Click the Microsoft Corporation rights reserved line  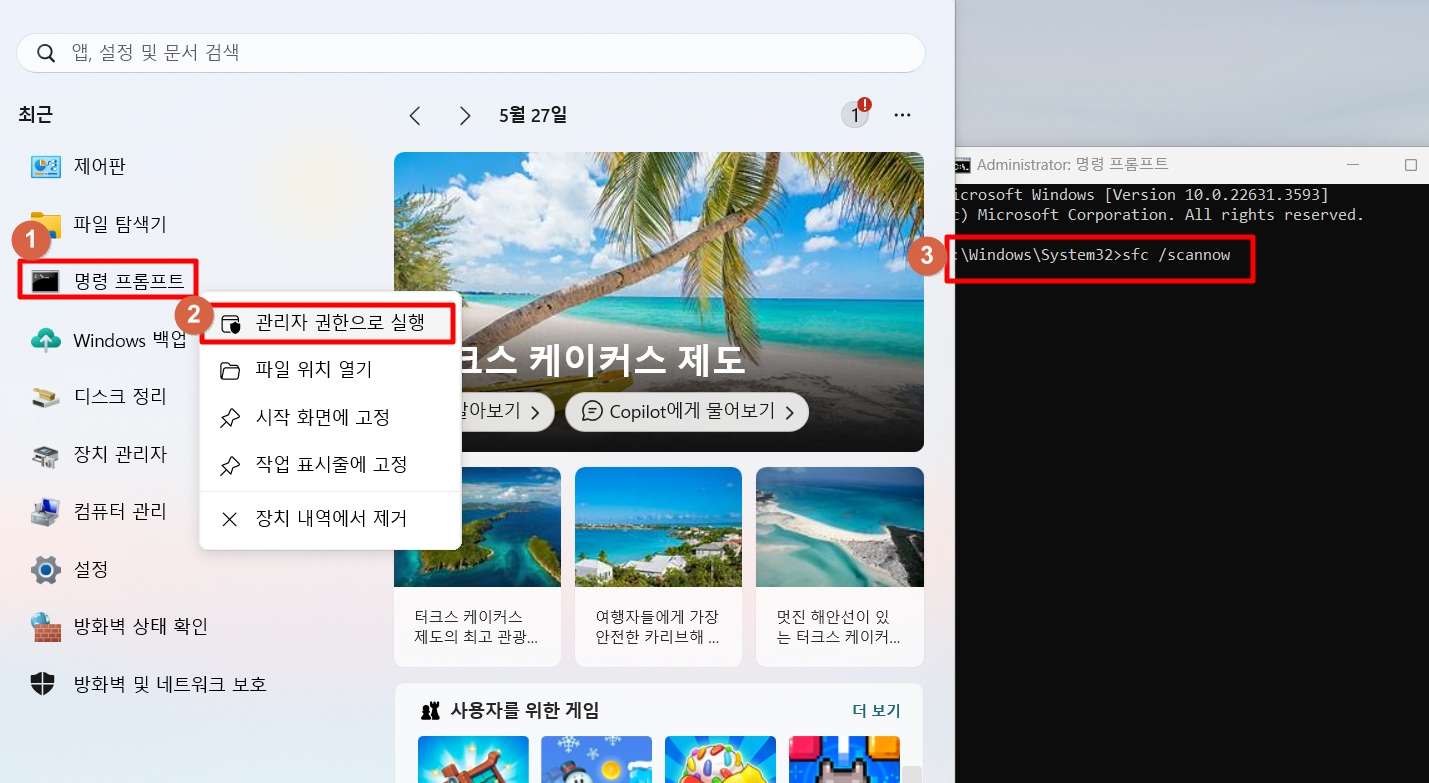tap(1160, 215)
